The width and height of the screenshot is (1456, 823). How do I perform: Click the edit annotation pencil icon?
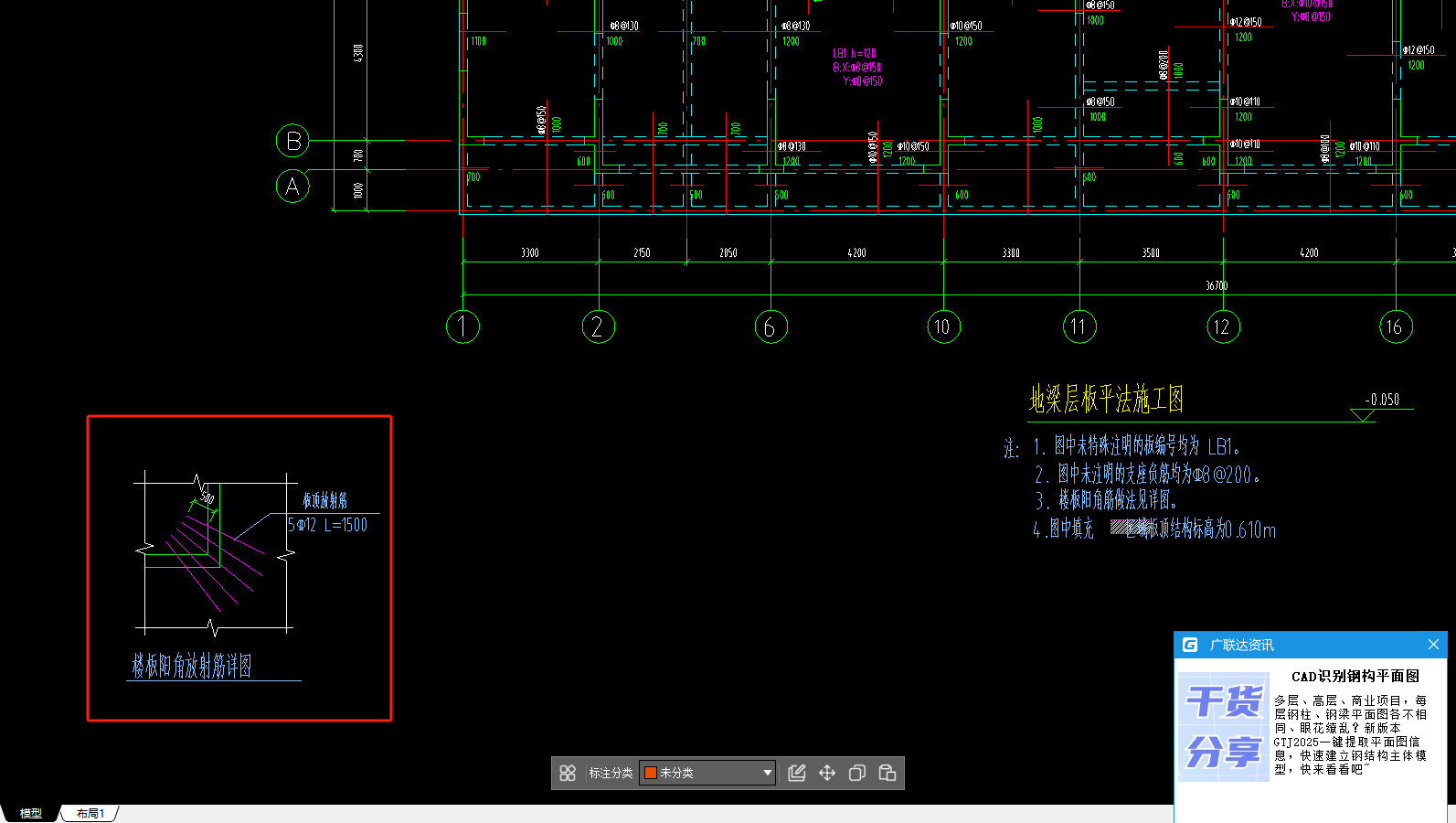[x=797, y=773]
